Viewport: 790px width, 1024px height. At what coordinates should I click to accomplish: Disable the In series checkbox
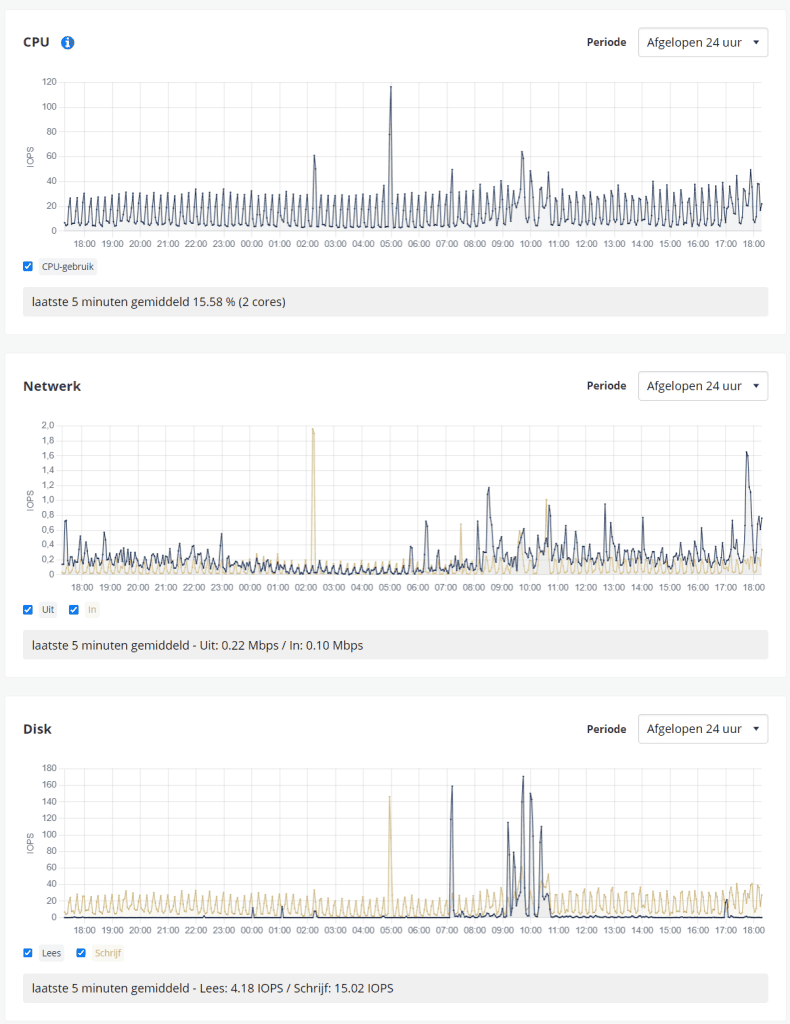[x=74, y=610]
